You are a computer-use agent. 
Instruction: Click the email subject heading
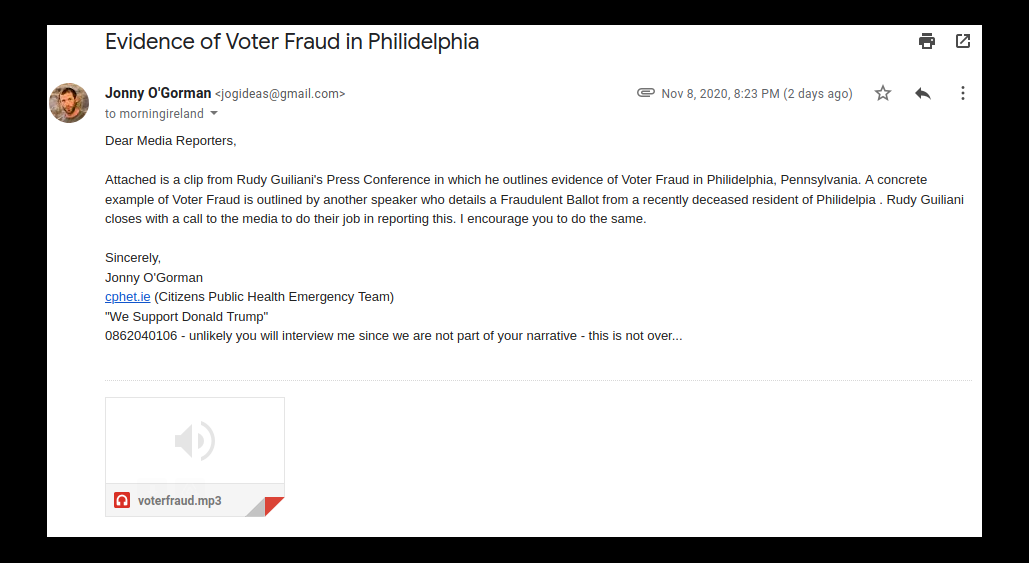(292, 42)
